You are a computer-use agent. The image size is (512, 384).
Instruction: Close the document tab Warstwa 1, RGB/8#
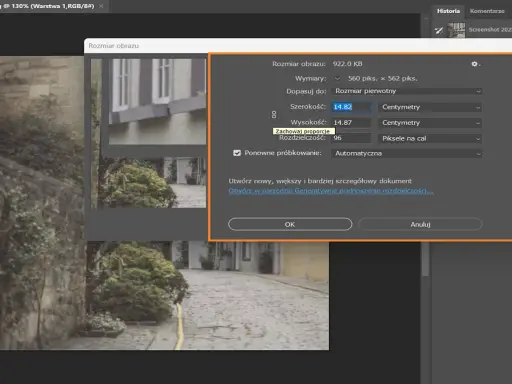[101, 6]
